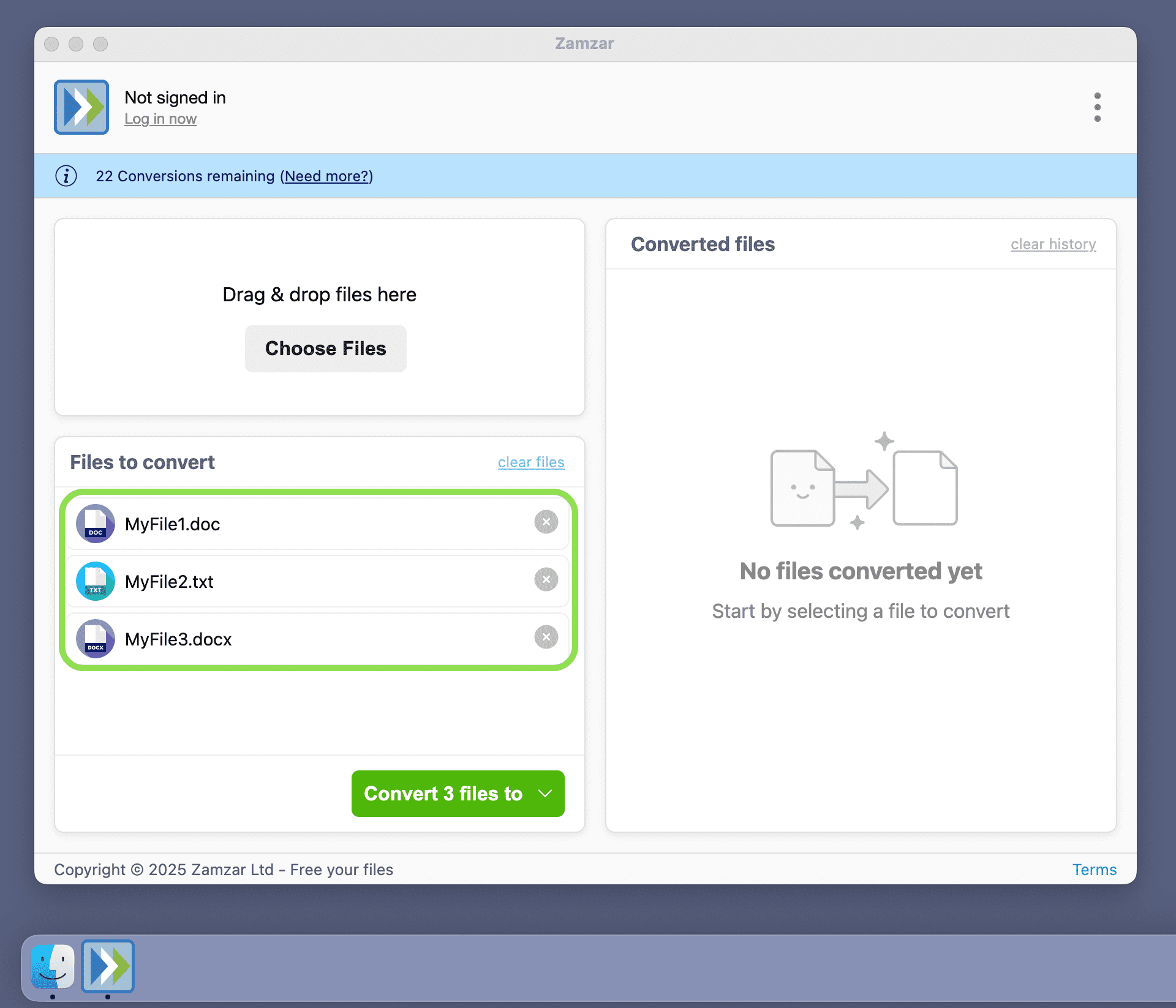Clear the converted files history
The width and height of the screenshot is (1176, 1008).
click(1052, 244)
